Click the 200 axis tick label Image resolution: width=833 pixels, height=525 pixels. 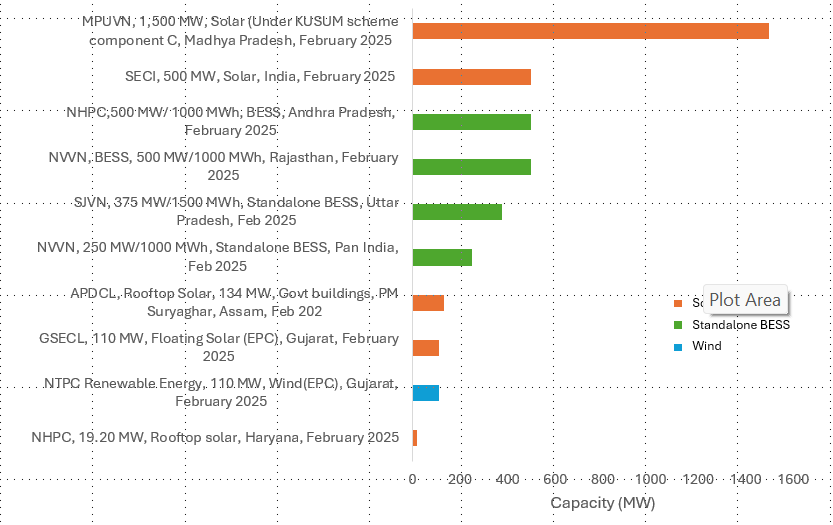[460, 479]
